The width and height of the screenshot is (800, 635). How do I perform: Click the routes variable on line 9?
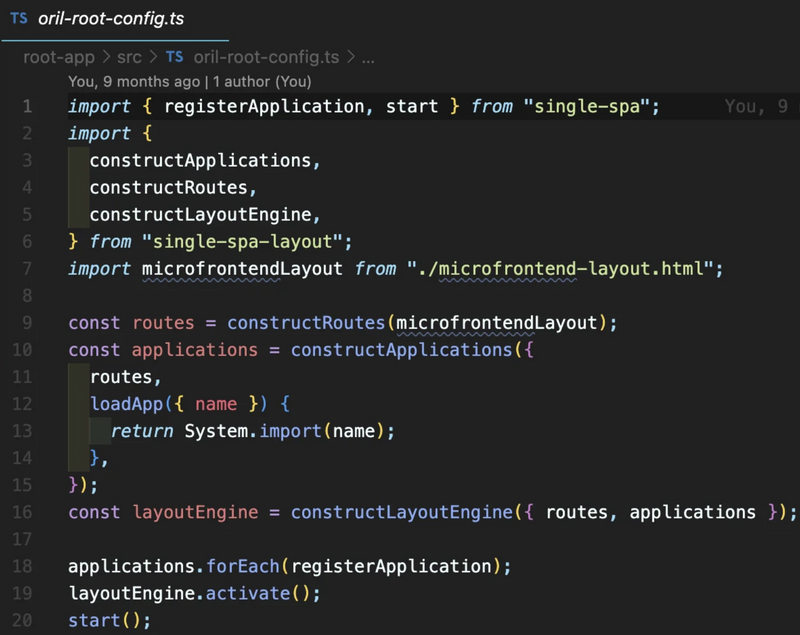coord(163,323)
